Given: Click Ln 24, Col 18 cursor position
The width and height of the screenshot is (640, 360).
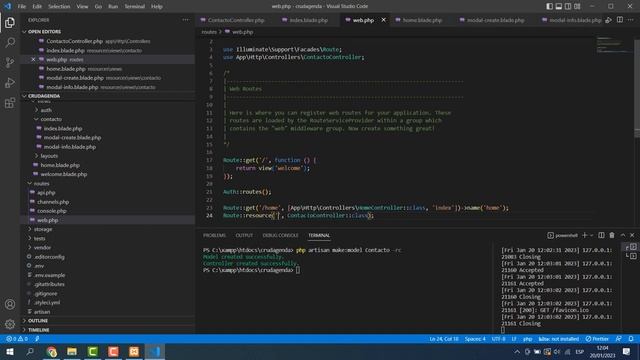Looking at the screenshot, I should coord(444,339).
